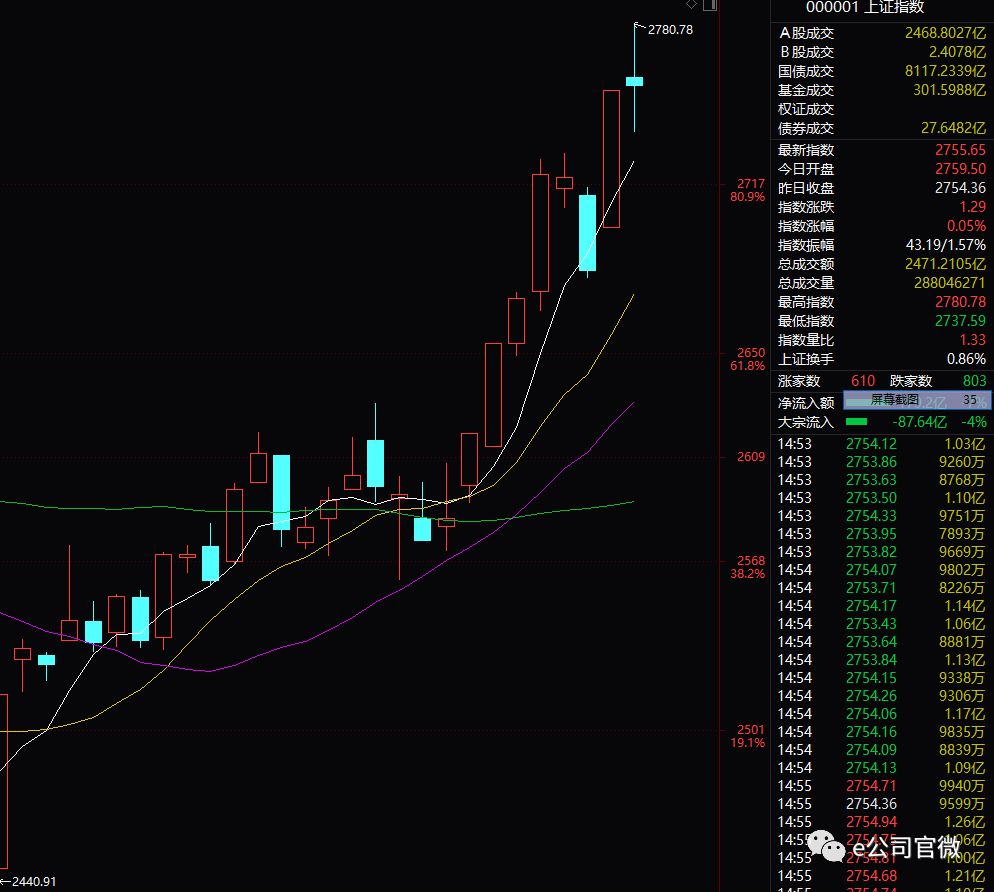Click the diamond marker icon above the chart
This screenshot has height=892, width=994.
[692, 4]
